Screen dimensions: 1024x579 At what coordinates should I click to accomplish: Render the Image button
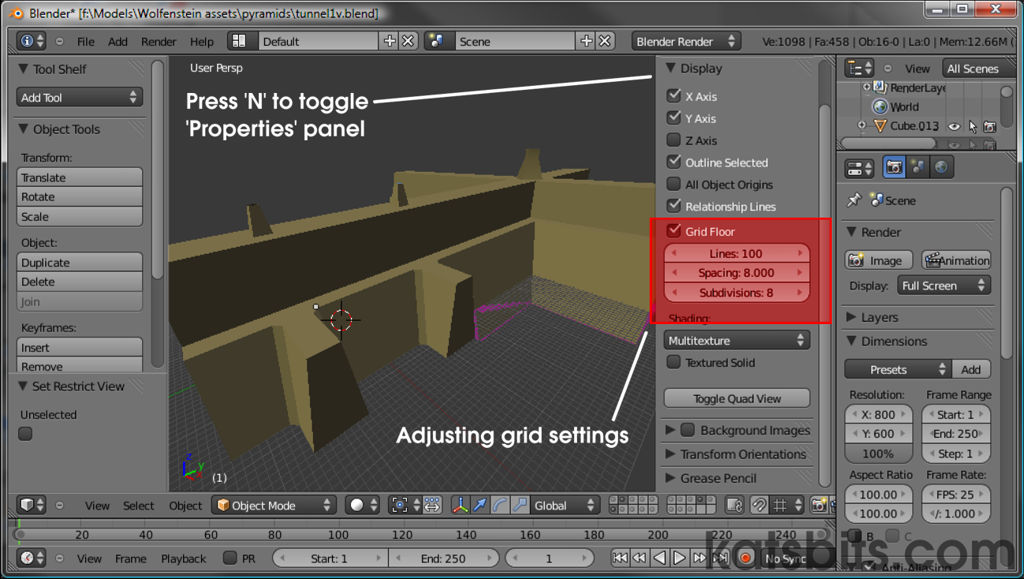(x=878, y=260)
